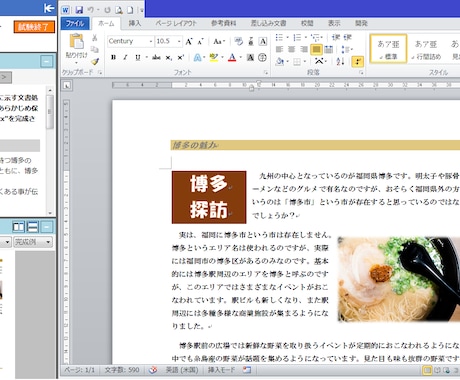Click the Cut scissors icon

95,38
